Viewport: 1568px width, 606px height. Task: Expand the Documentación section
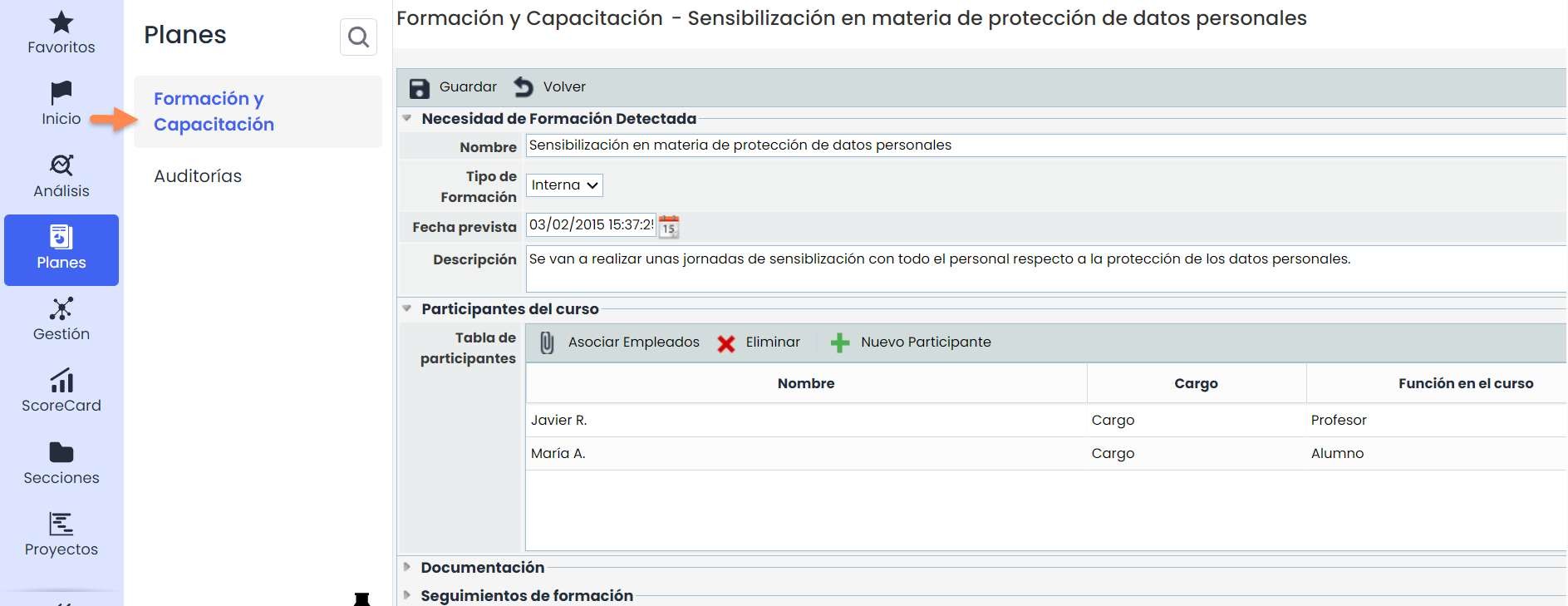point(407,568)
